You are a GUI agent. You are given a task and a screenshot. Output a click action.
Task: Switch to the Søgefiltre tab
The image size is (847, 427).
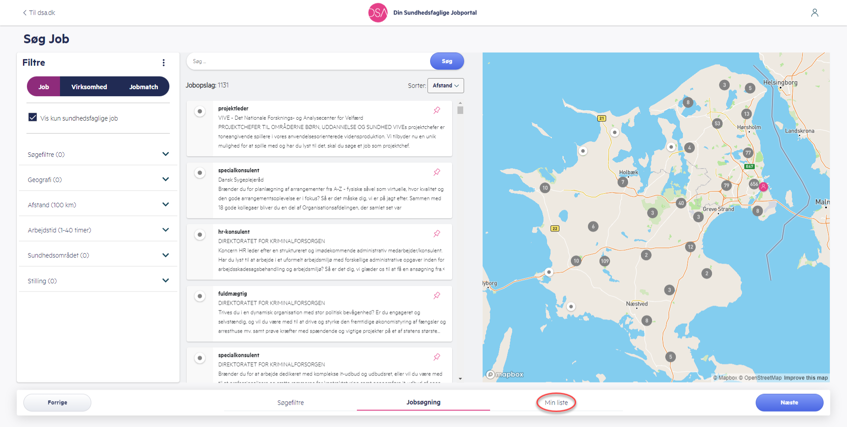(x=290, y=403)
